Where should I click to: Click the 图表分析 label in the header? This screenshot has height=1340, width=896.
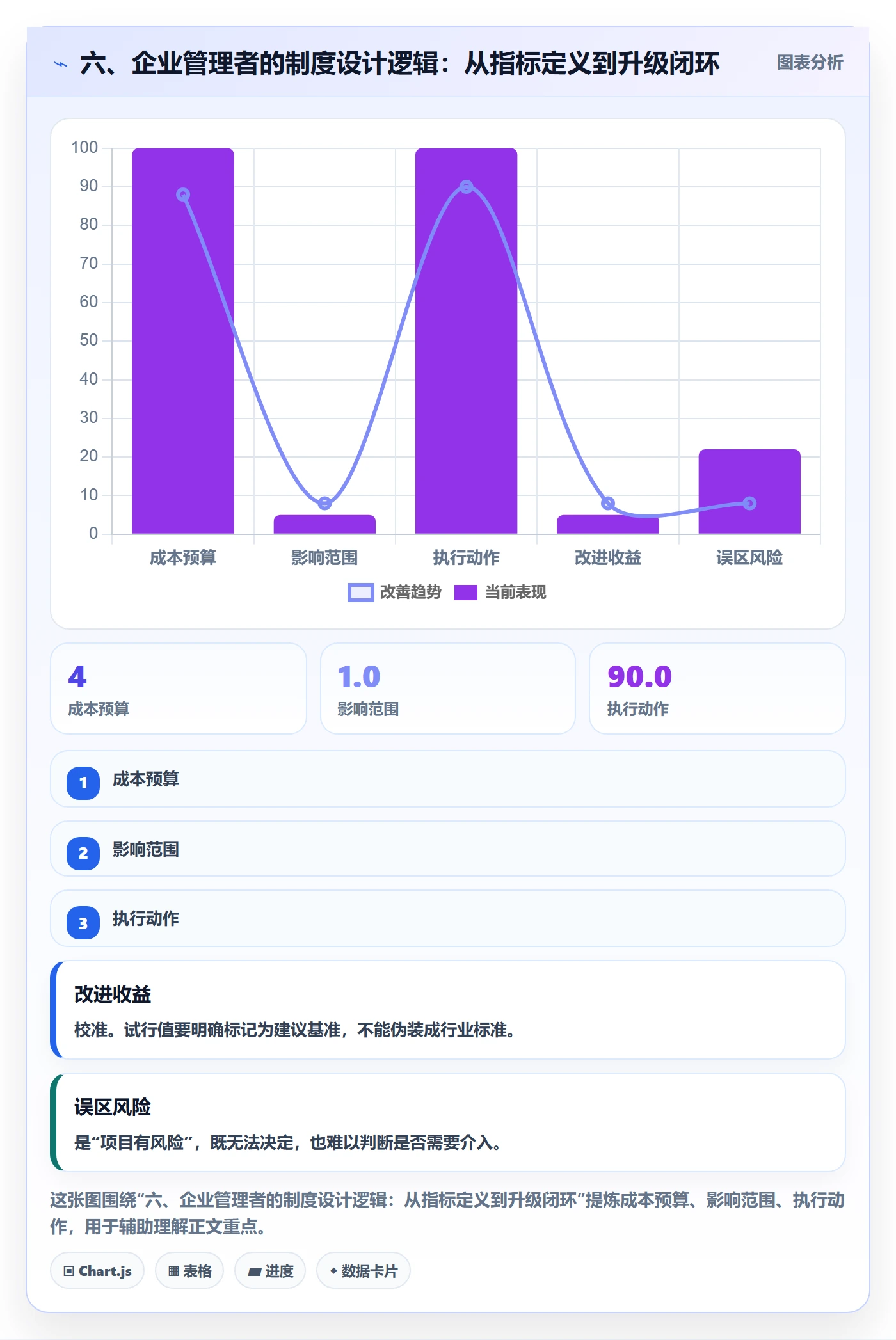click(x=810, y=63)
